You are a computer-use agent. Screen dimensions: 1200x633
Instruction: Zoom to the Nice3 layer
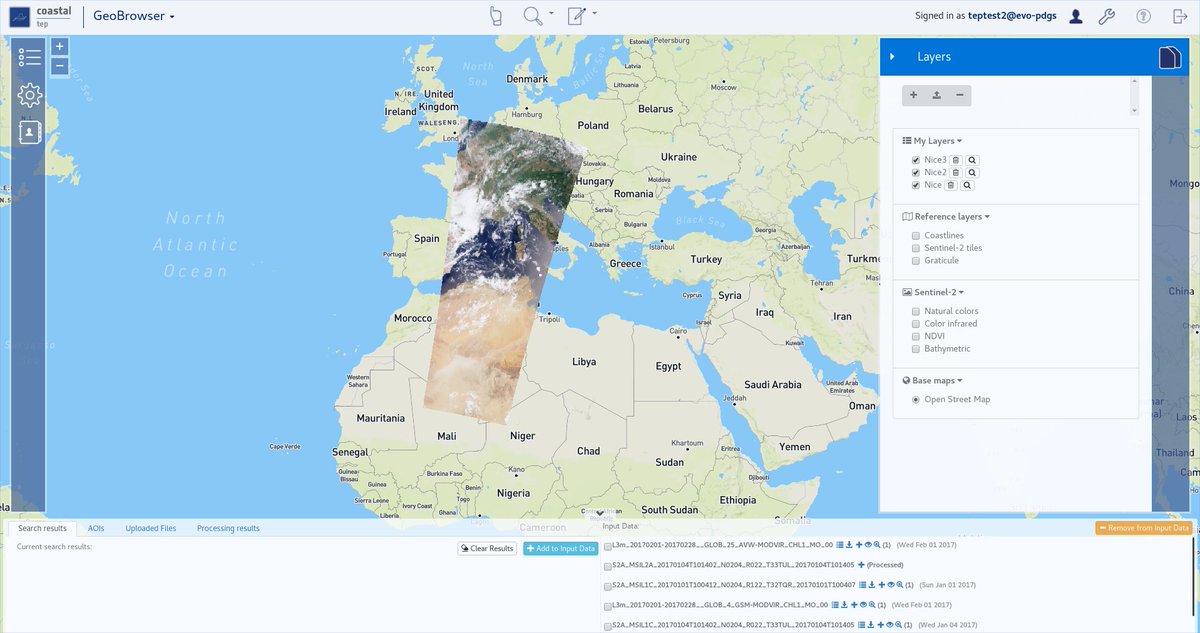point(972,160)
